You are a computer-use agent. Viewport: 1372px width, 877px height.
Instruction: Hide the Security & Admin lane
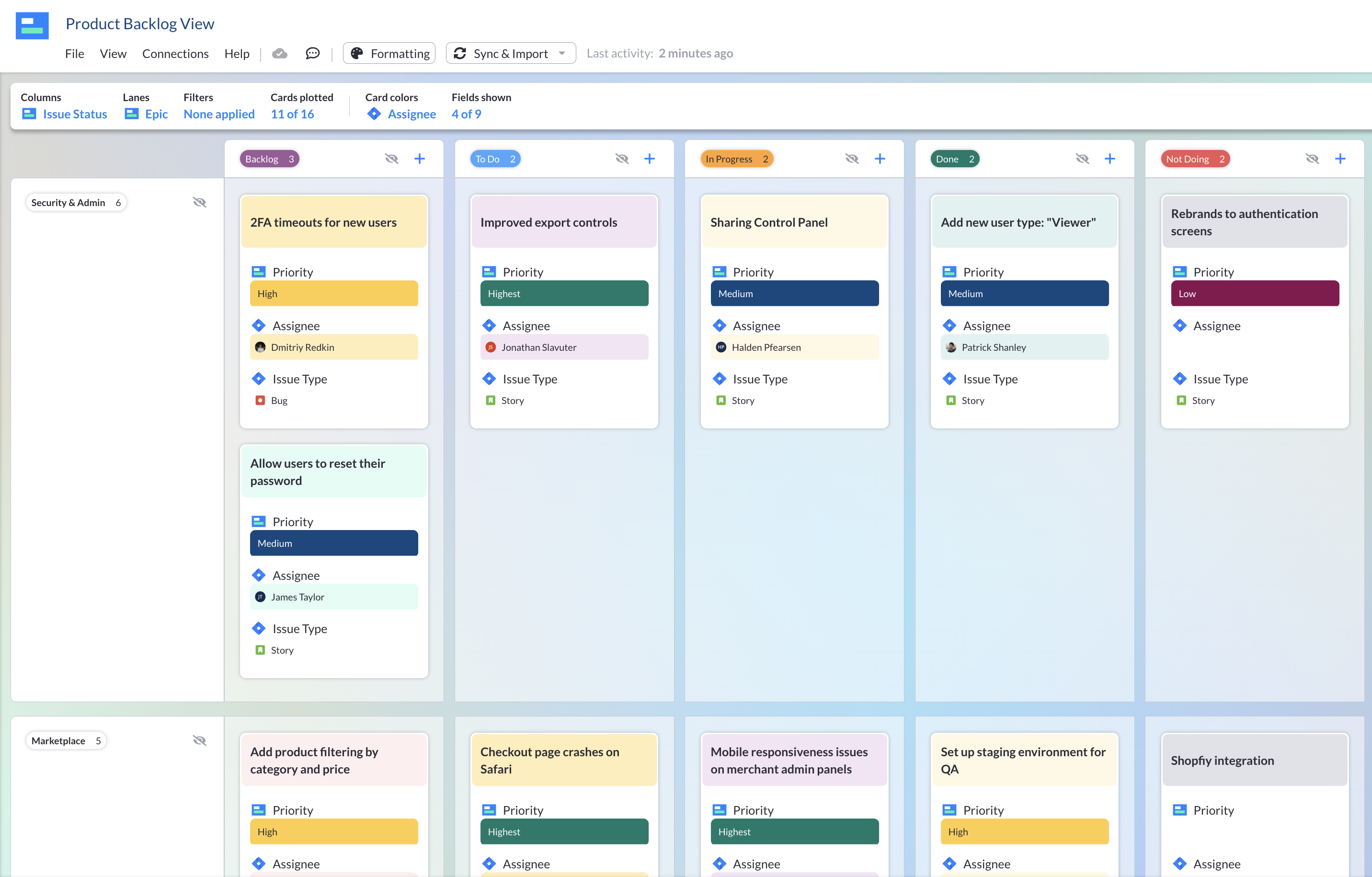tap(199, 202)
